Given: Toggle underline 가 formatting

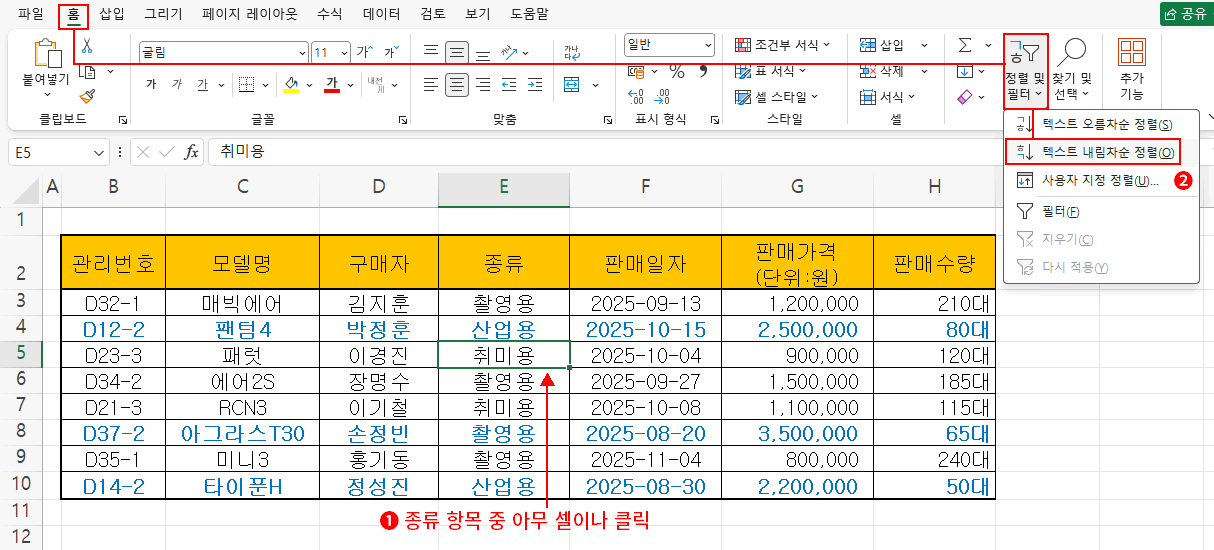Looking at the screenshot, I should pos(202,84).
